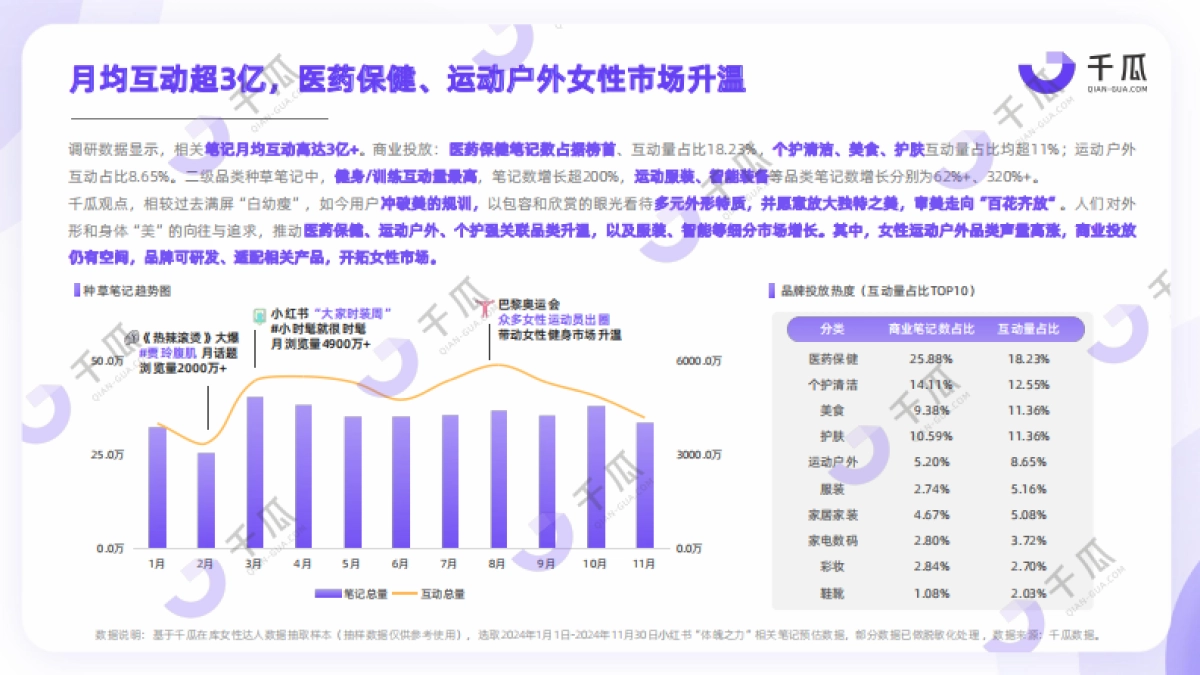Click the 鞋靴 entry at the table bottom
Screen dimensions: 1200x675
coord(833,594)
